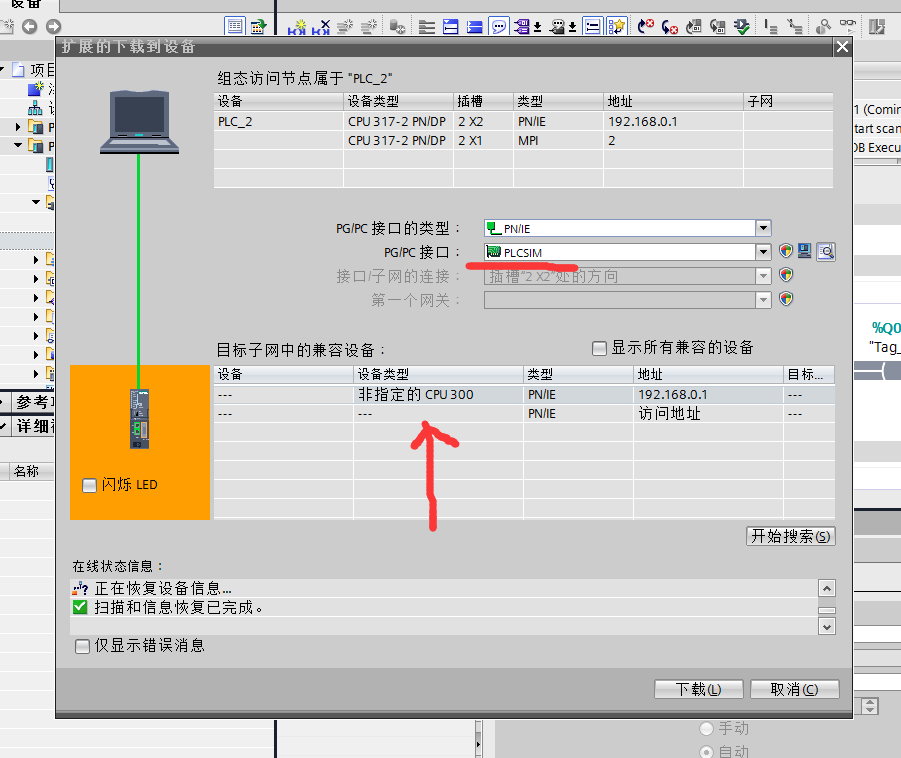This screenshot has height=758, width=901.
Task: Click the spinner control behind the dialog's bottom right
Action: 870,706
